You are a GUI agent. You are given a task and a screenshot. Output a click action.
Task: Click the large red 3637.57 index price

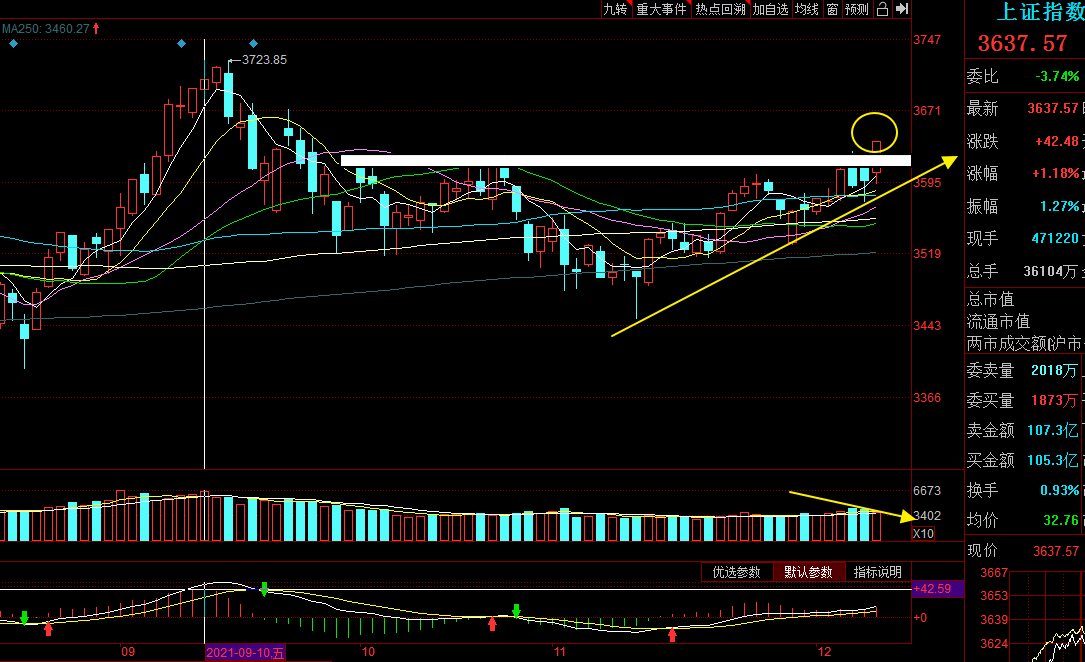click(x=1022, y=44)
